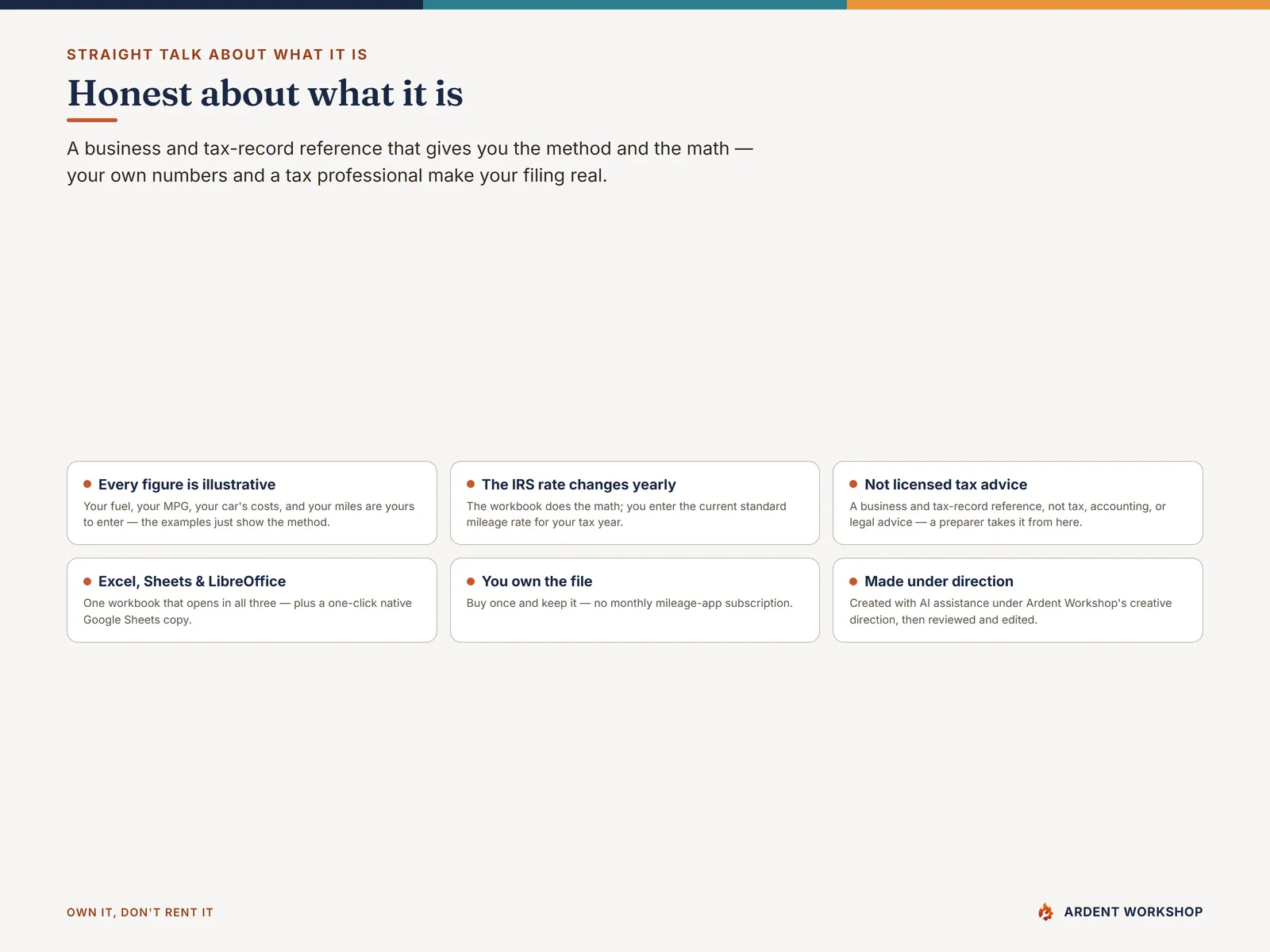This screenshot has height=952, width=1270.
Task: Select the 'Excel, Sheets & LibreOffice' card title
Action: click(192, 582)
